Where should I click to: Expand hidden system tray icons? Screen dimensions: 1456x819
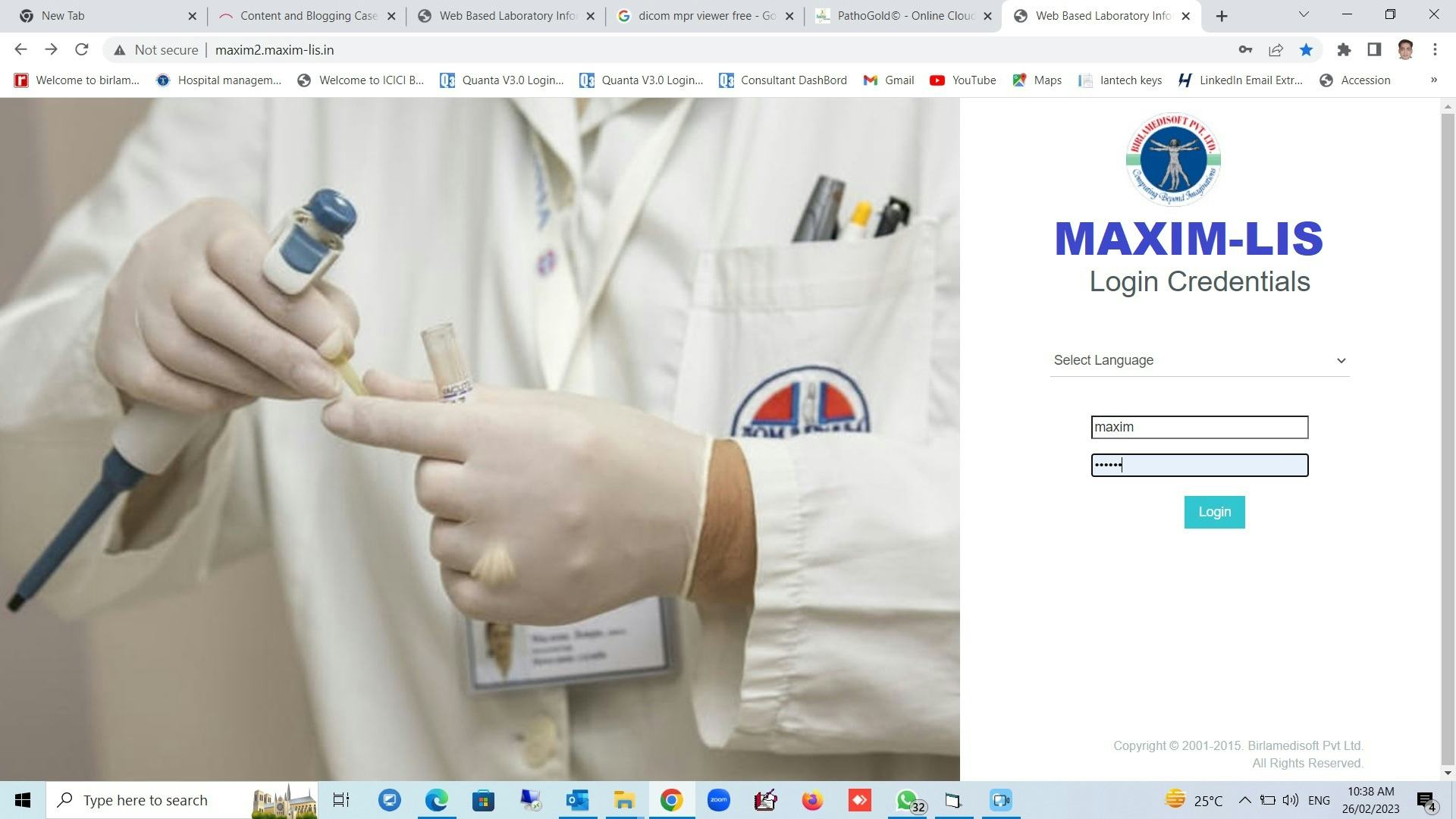pyautogui.click(x=1244, y=800)
